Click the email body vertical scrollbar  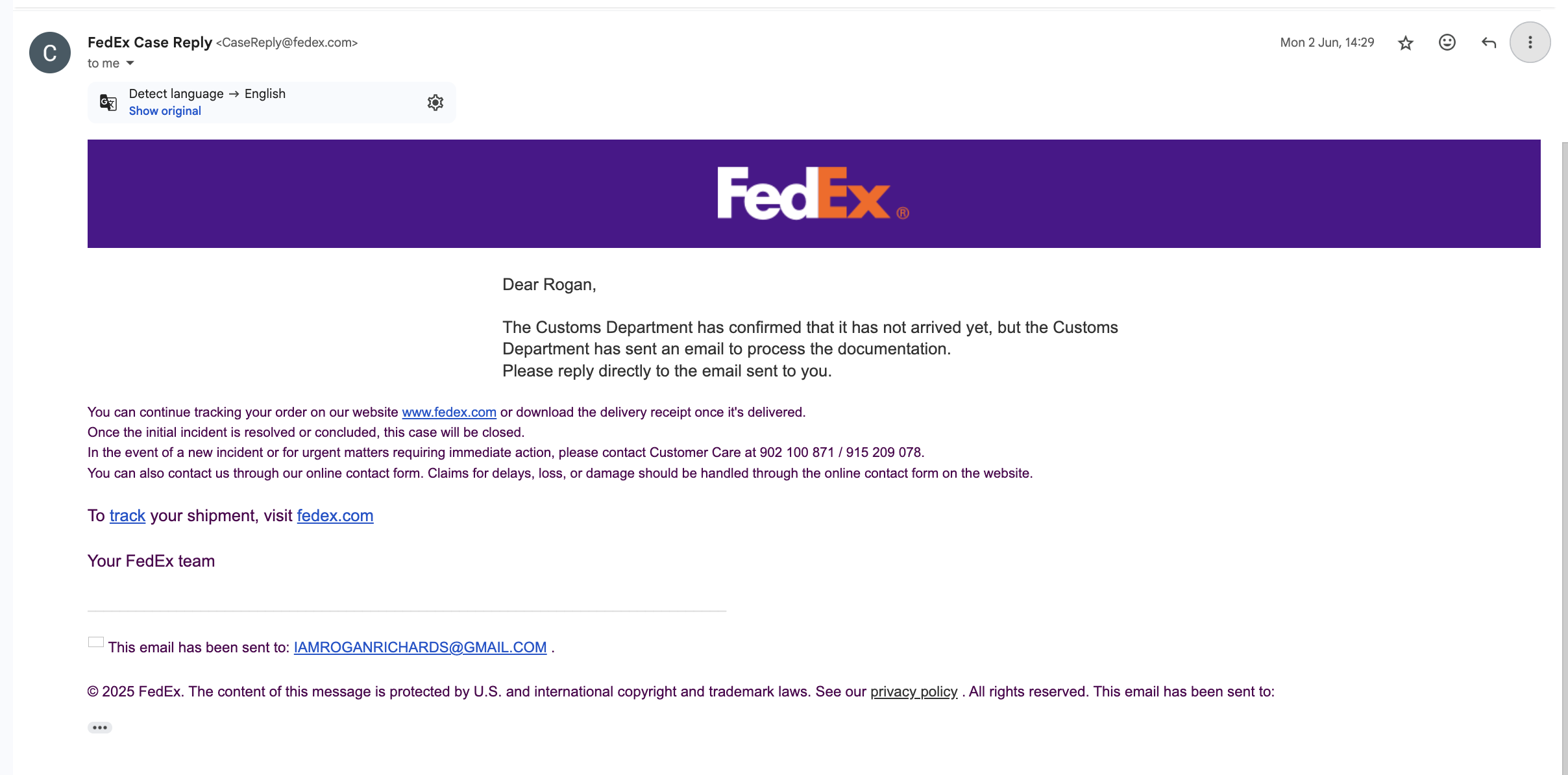1565,454
